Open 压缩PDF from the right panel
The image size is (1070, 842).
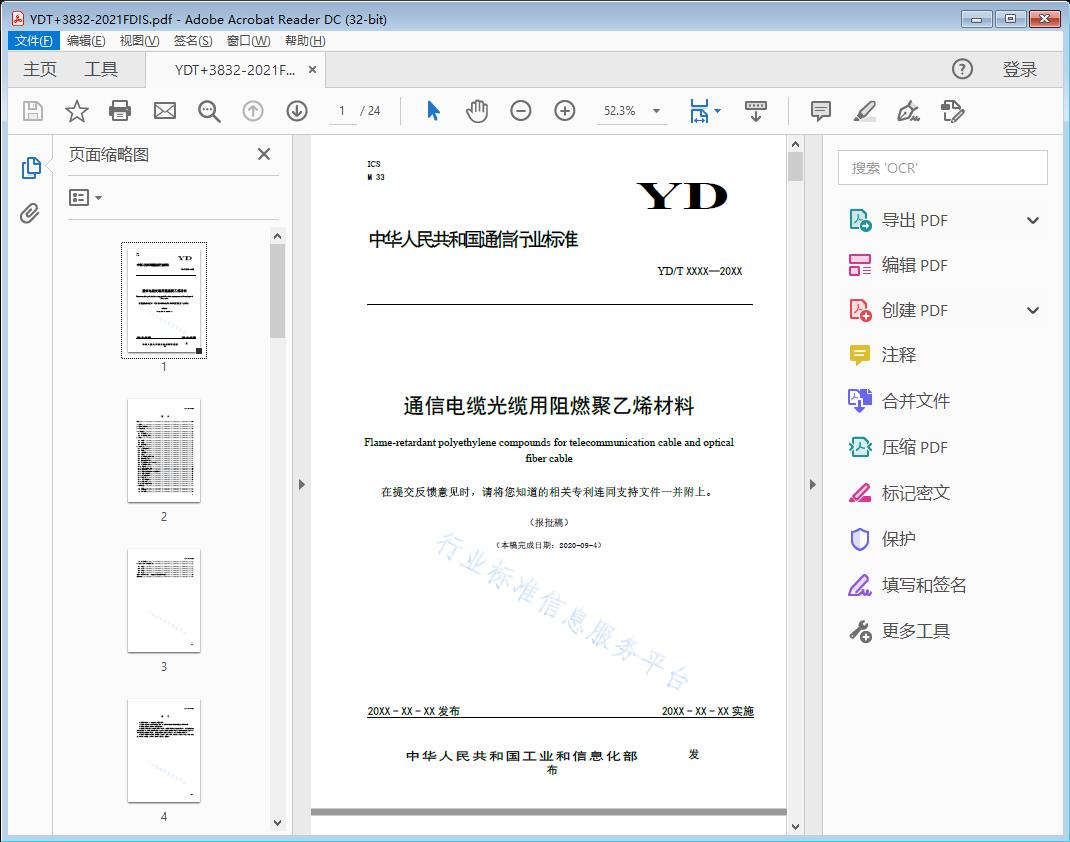[914, 447]
